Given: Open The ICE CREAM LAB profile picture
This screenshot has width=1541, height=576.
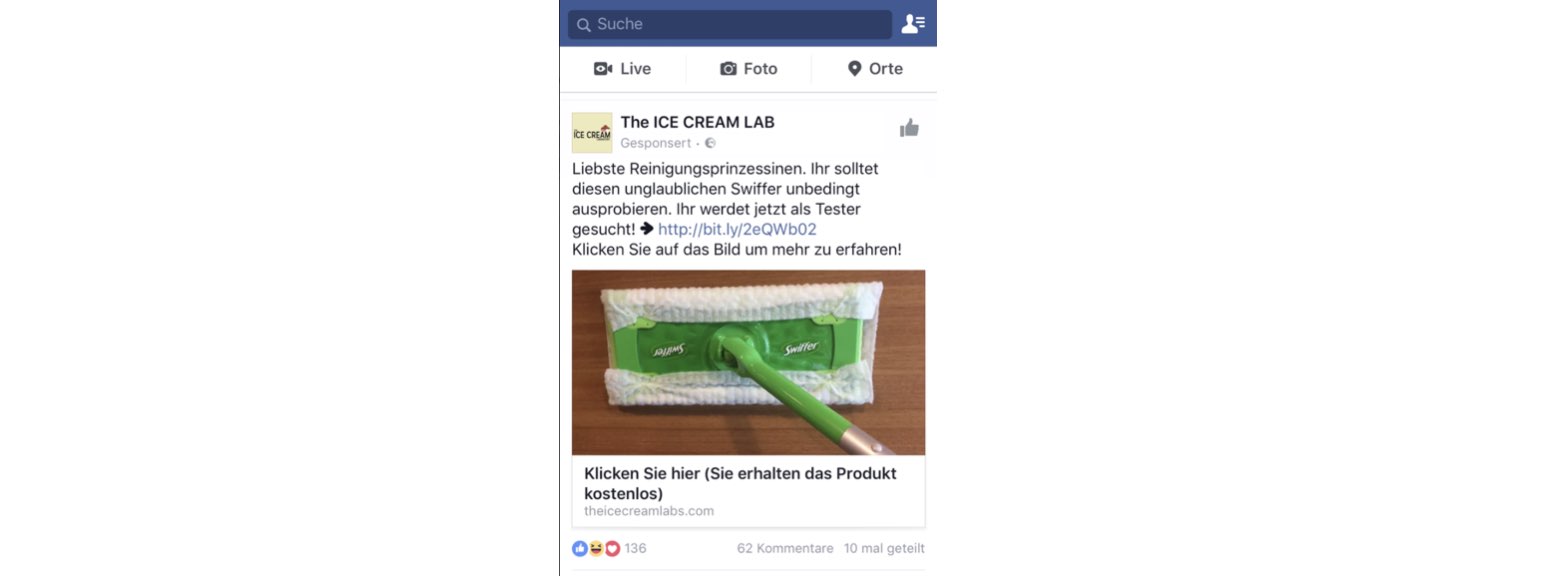Looking at the screenshot, I should [592, 133].
